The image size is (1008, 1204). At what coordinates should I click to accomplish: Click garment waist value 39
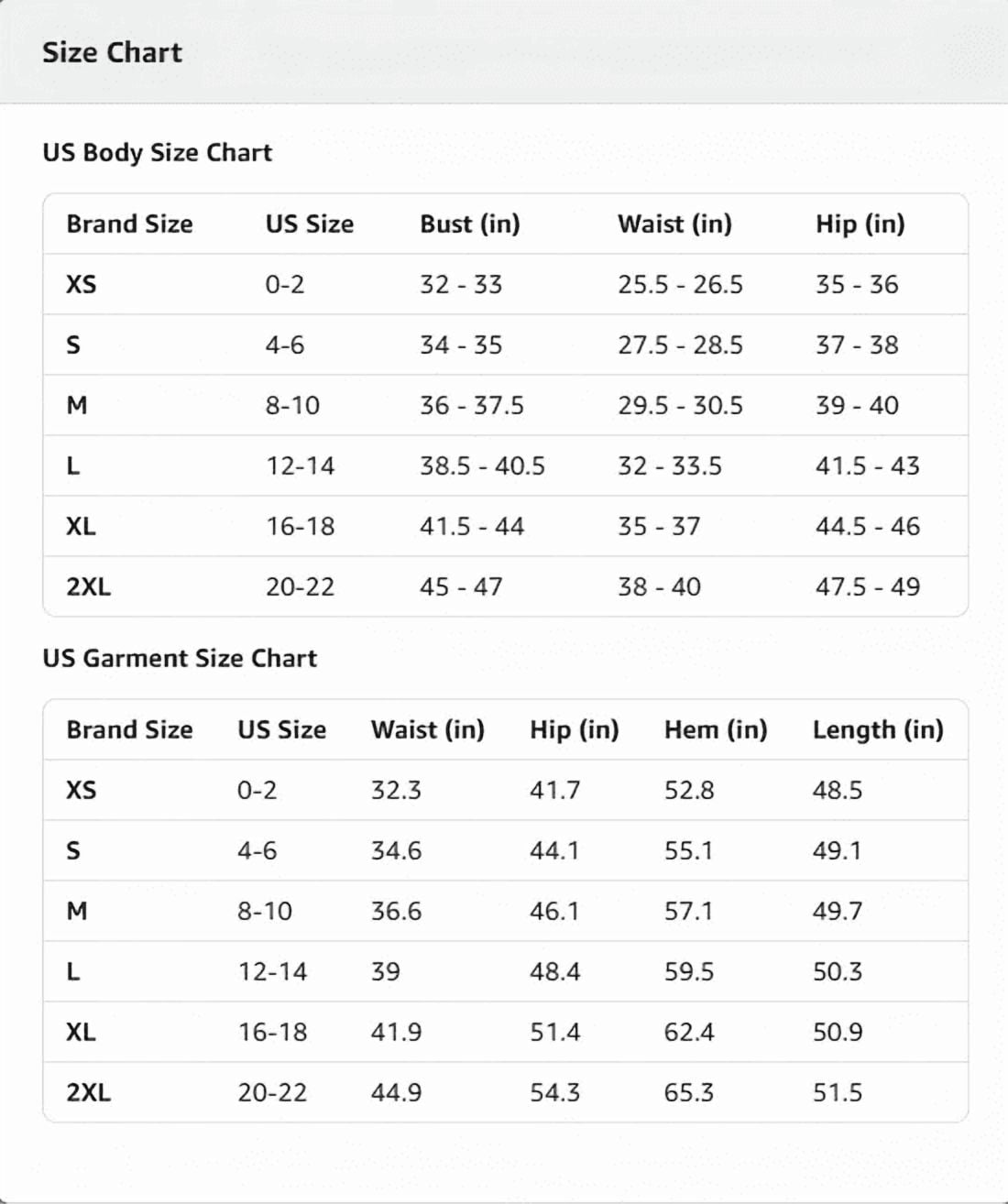pyautogui.click(x=386, y=971)
